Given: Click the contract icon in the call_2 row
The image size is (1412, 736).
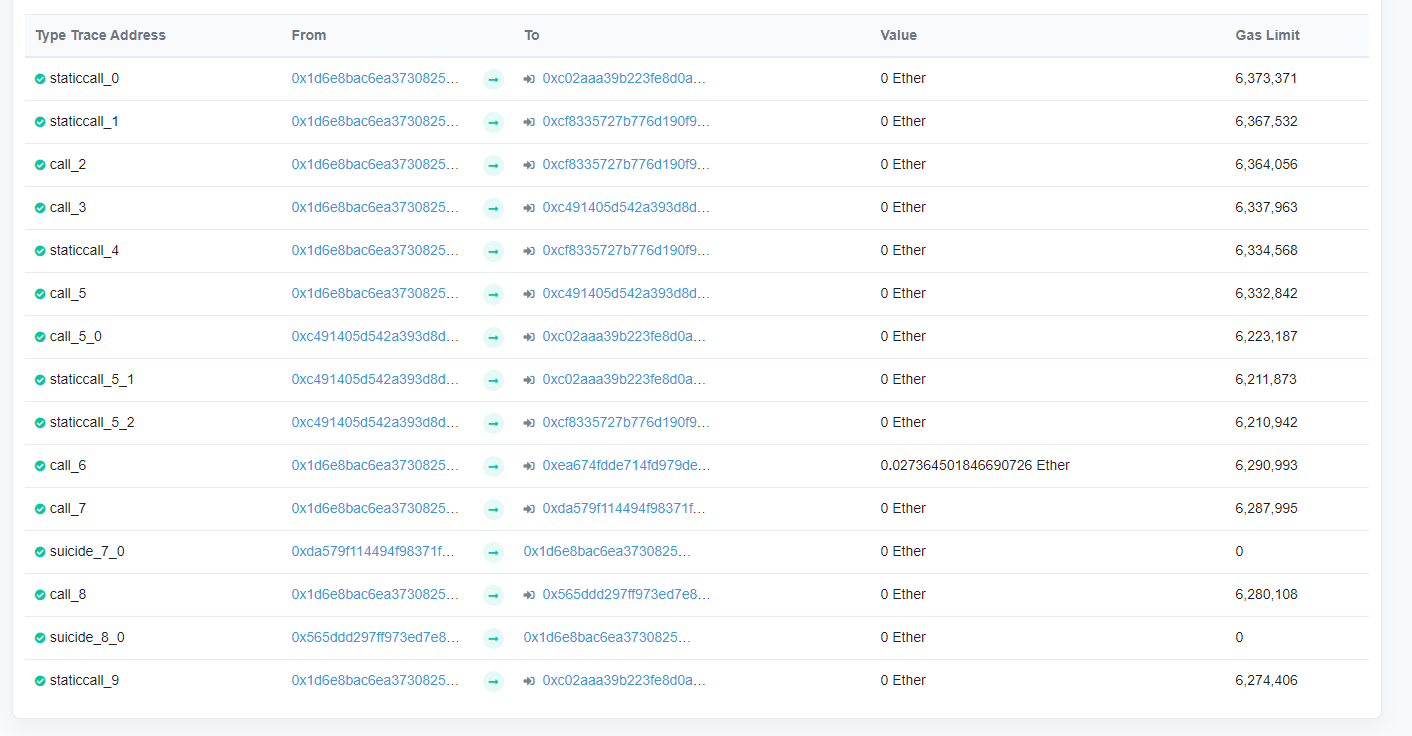Looking at the screenshot, I should point(529,165).
